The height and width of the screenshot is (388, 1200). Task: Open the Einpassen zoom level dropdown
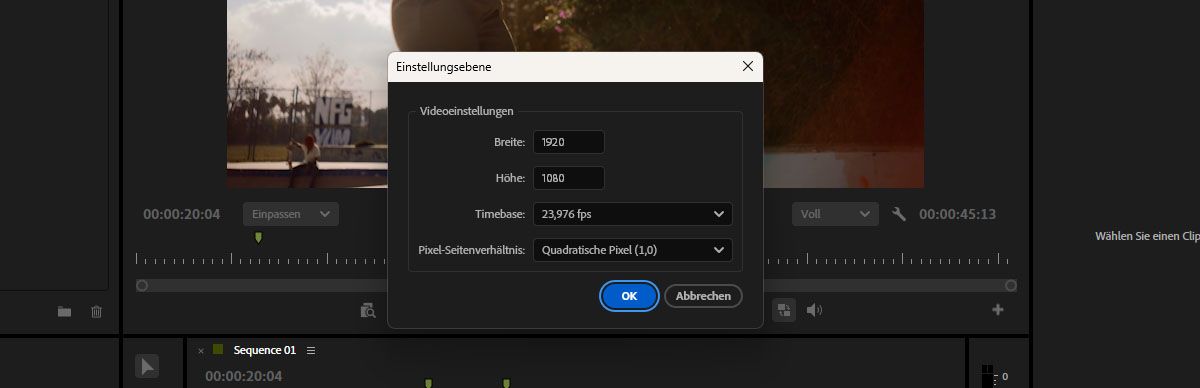[290, 214]
